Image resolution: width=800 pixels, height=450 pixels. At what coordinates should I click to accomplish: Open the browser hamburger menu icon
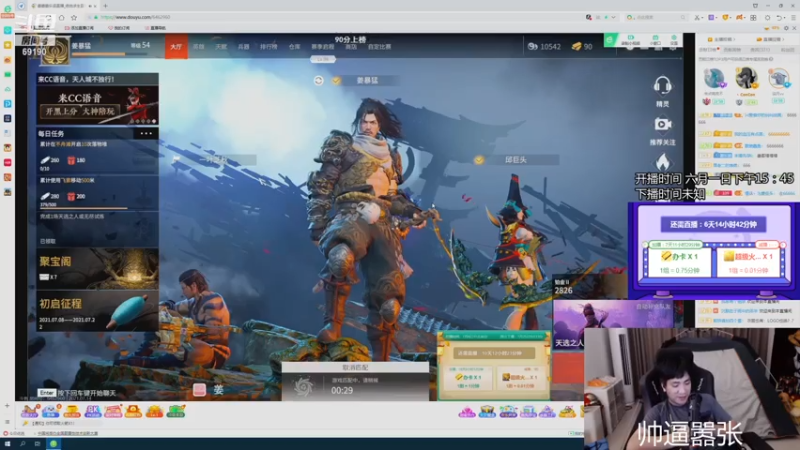point(793,17)
